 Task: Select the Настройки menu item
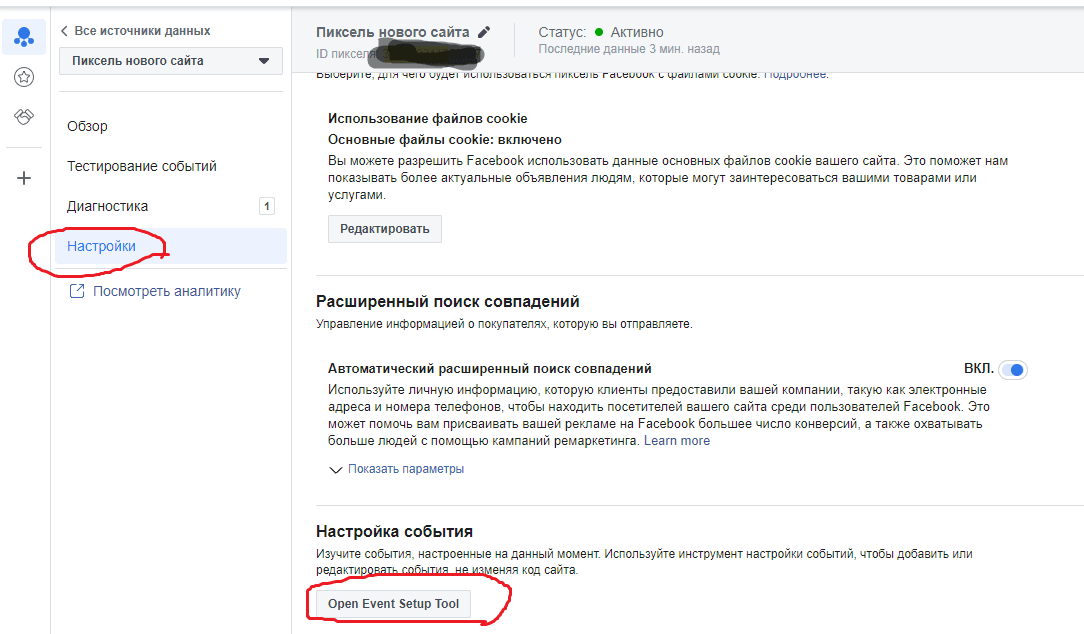171,246
